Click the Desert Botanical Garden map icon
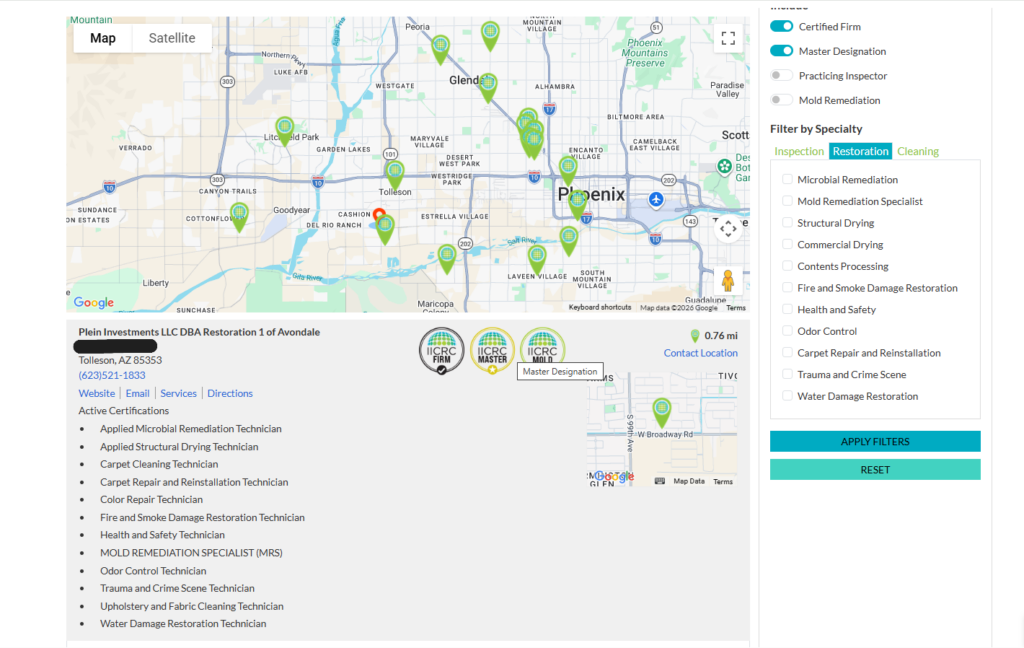This screenshot has width=1024, height=648. (724, 167)
